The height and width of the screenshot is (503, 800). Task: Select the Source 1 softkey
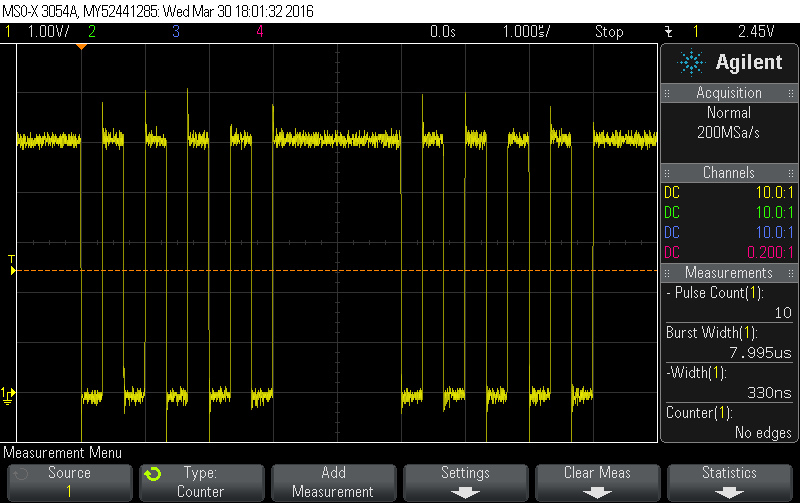[69, 482]
